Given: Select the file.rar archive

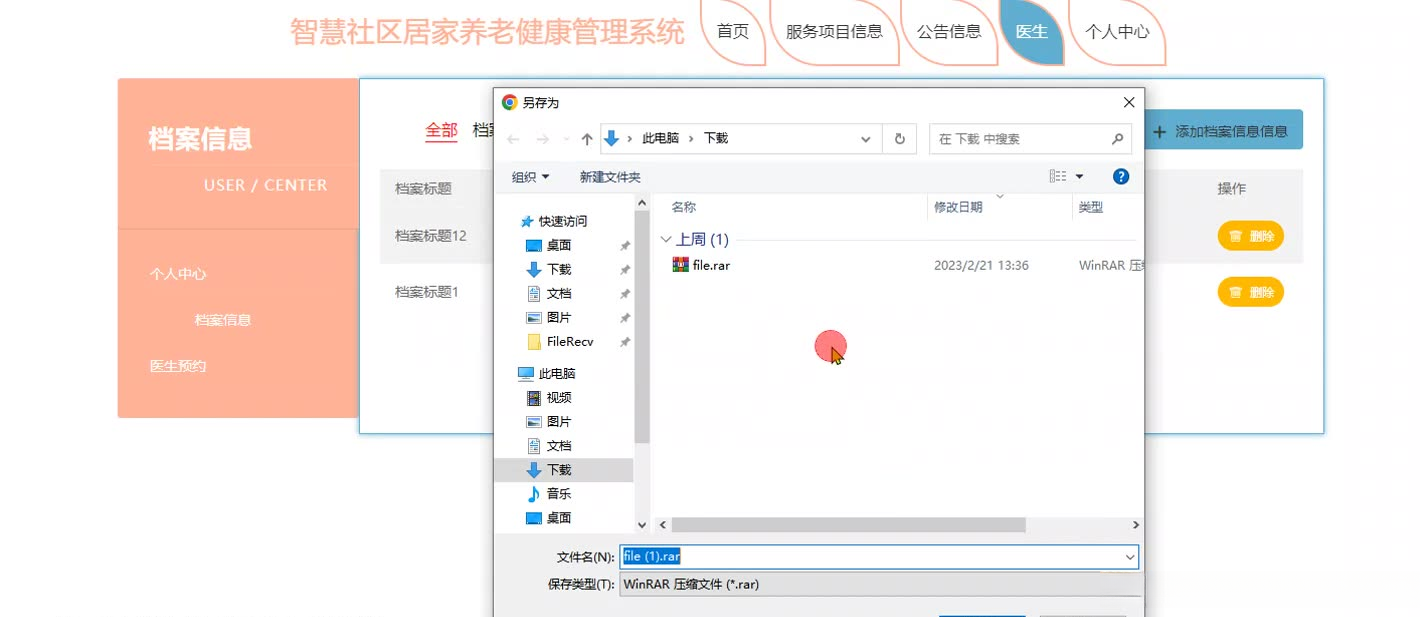Looking at the screenshot, I should [702, 265].
